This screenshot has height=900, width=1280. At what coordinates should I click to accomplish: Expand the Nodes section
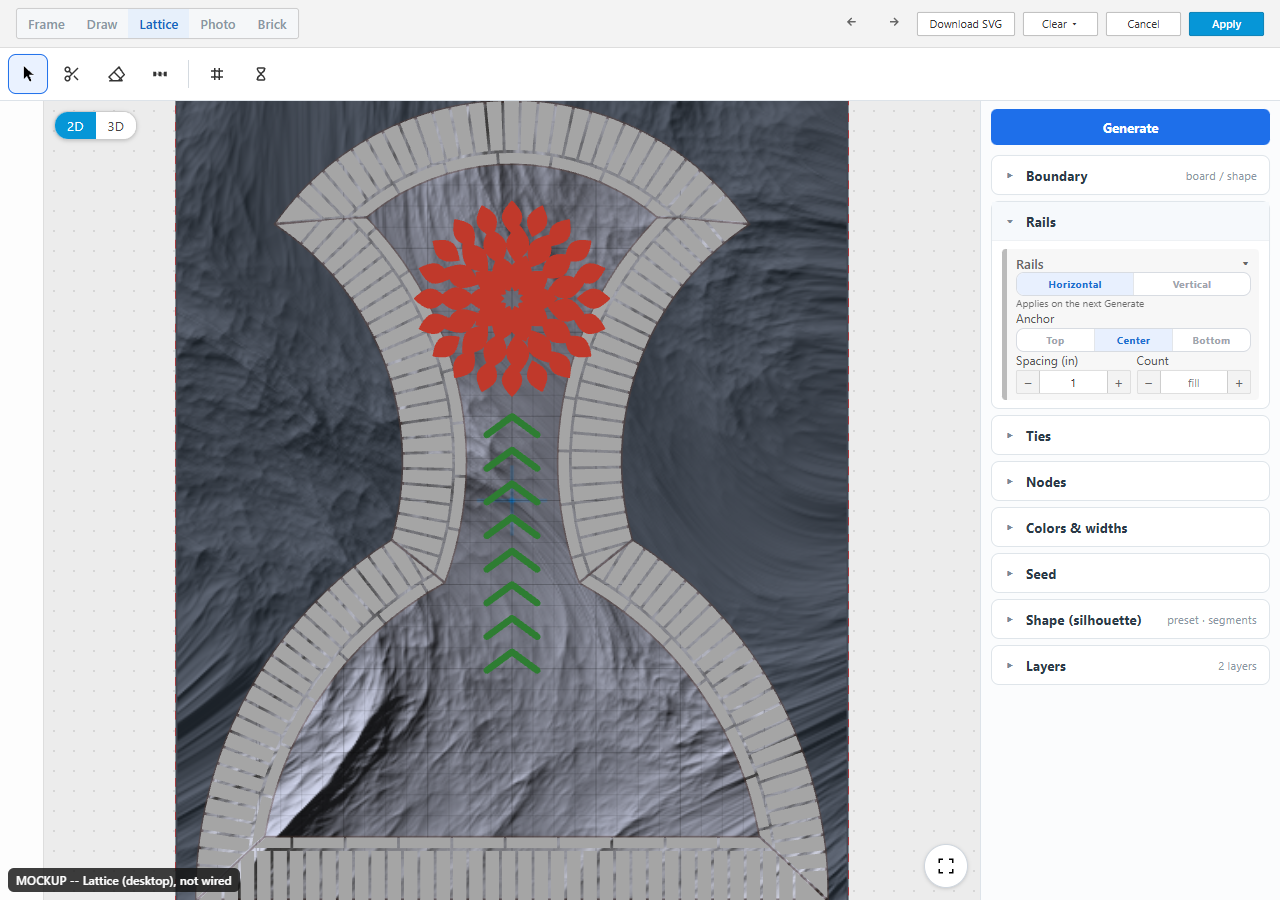tap(1130, 482)
